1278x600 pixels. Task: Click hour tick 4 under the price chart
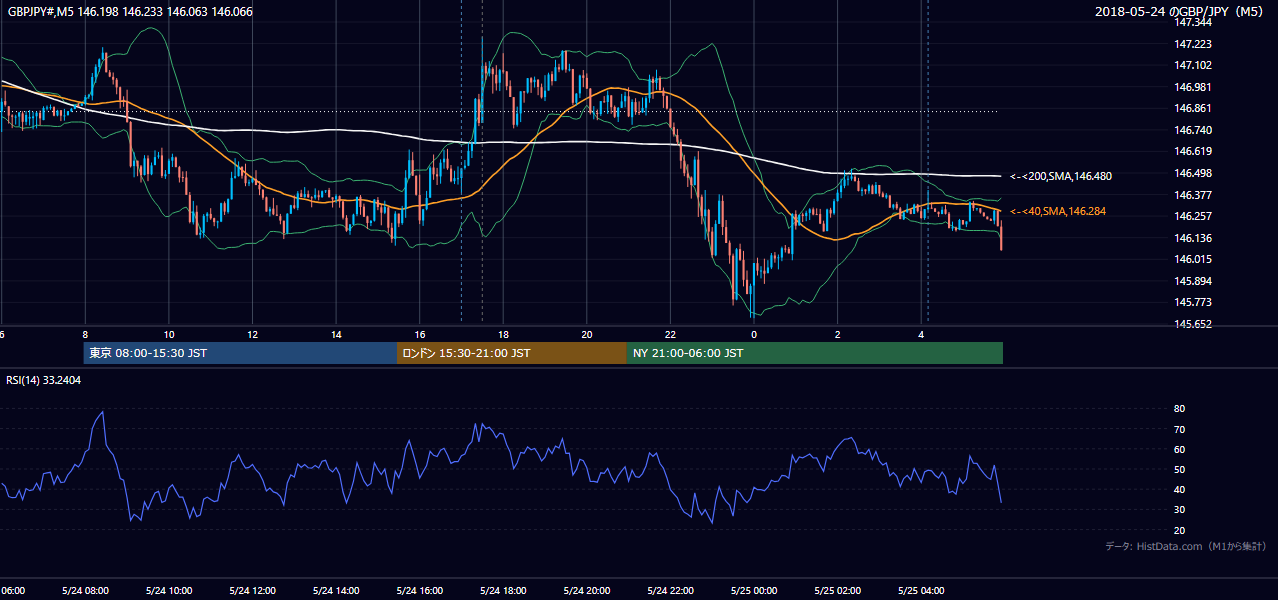point(921,335)
